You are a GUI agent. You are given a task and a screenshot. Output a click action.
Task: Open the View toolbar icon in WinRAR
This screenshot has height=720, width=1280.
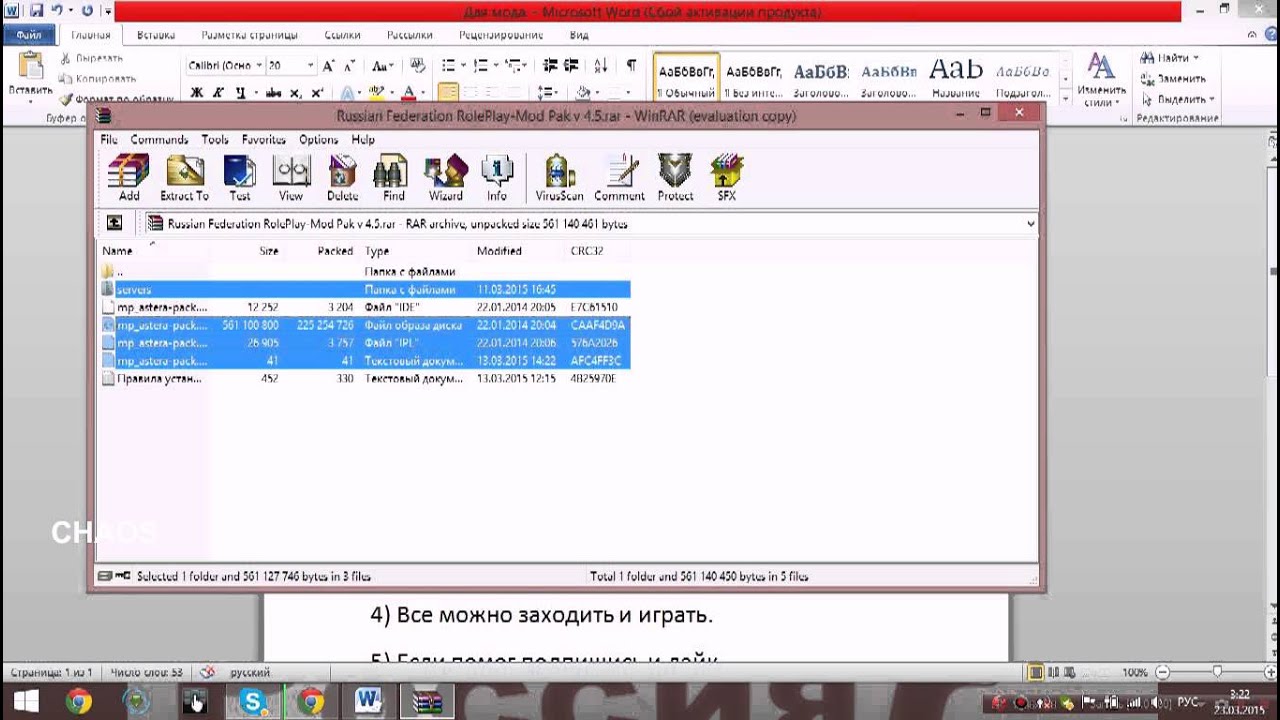tap(291, 178)
